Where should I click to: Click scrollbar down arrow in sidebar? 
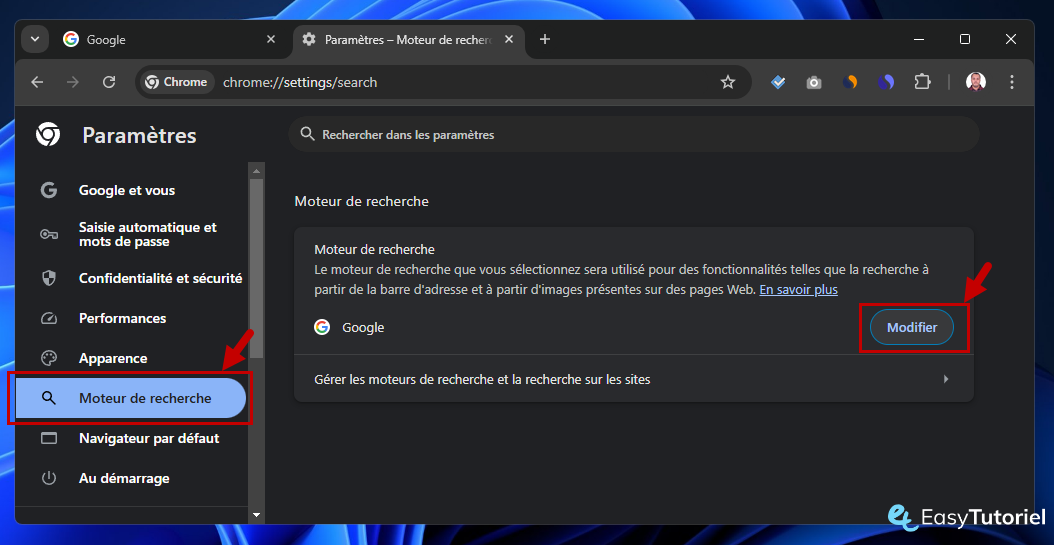pyautogui.click(x=257, y=514)
